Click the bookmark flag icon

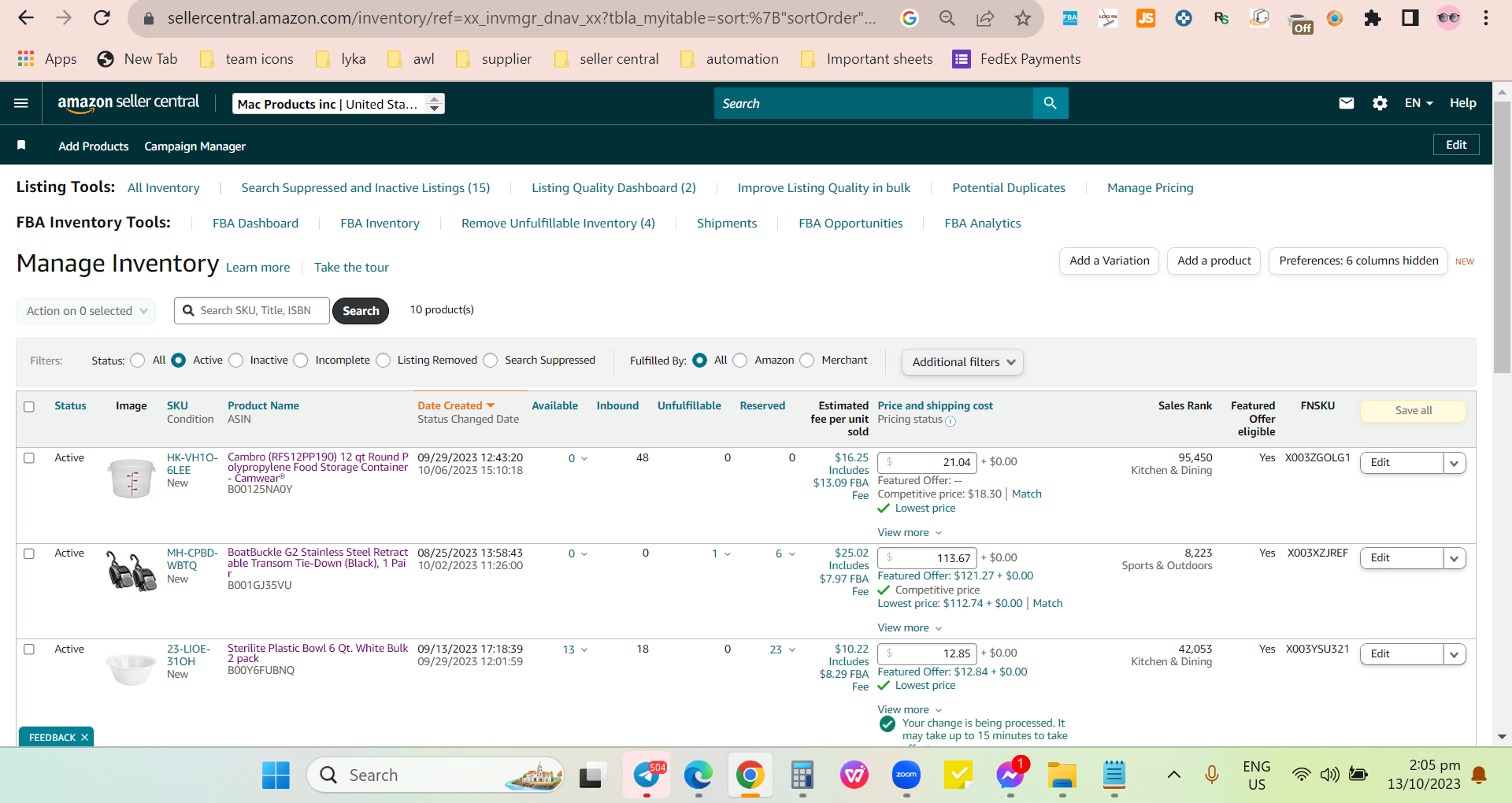21,145
